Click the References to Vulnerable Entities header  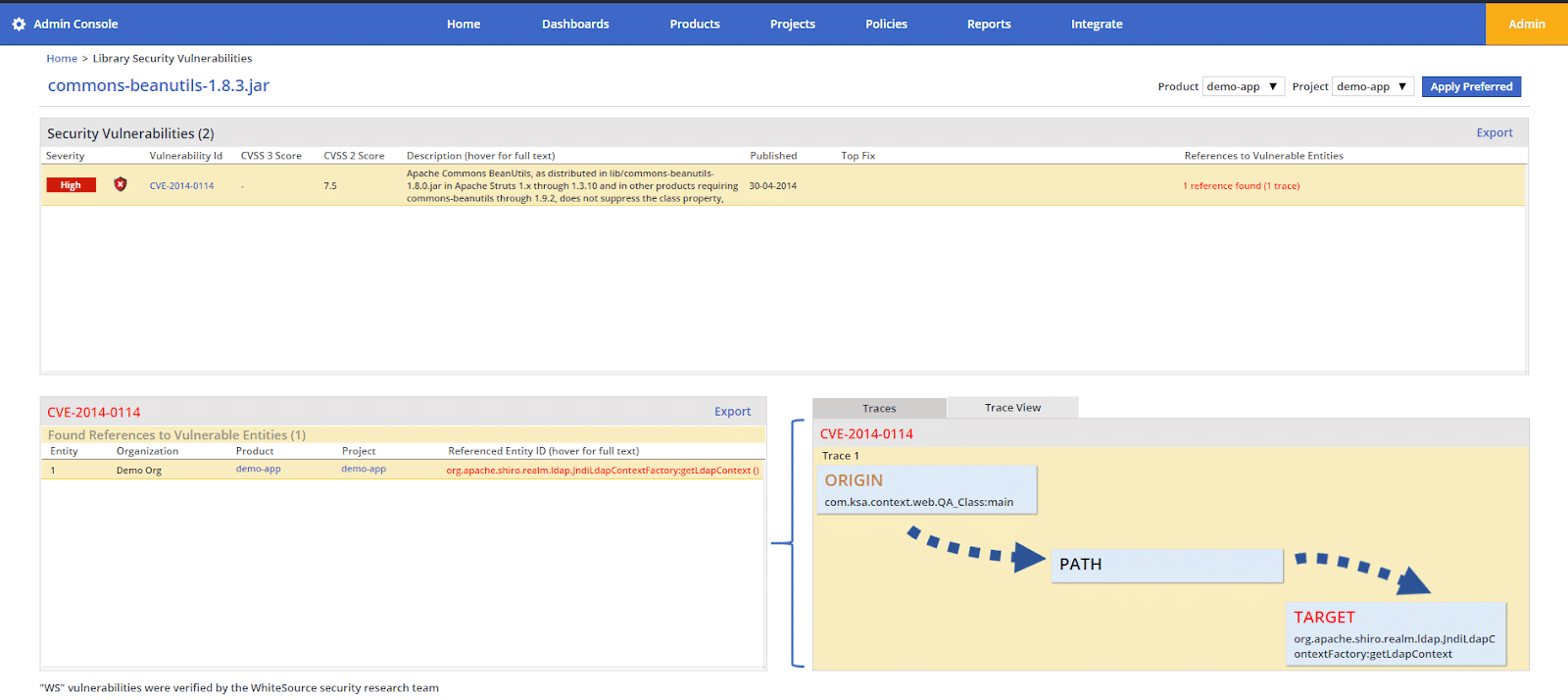(x=1263, y=156)
